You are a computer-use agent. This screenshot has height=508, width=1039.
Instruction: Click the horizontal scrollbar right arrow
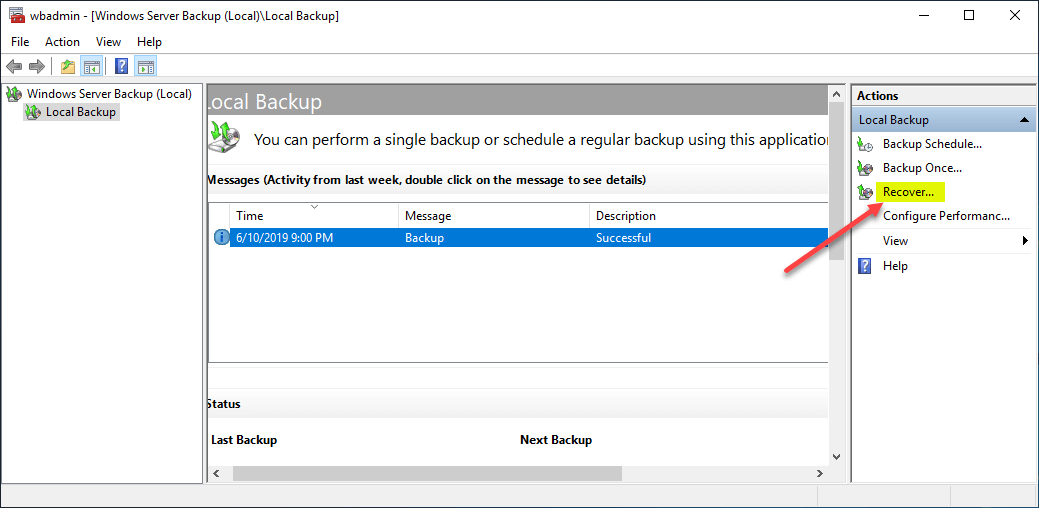(820, 474)
